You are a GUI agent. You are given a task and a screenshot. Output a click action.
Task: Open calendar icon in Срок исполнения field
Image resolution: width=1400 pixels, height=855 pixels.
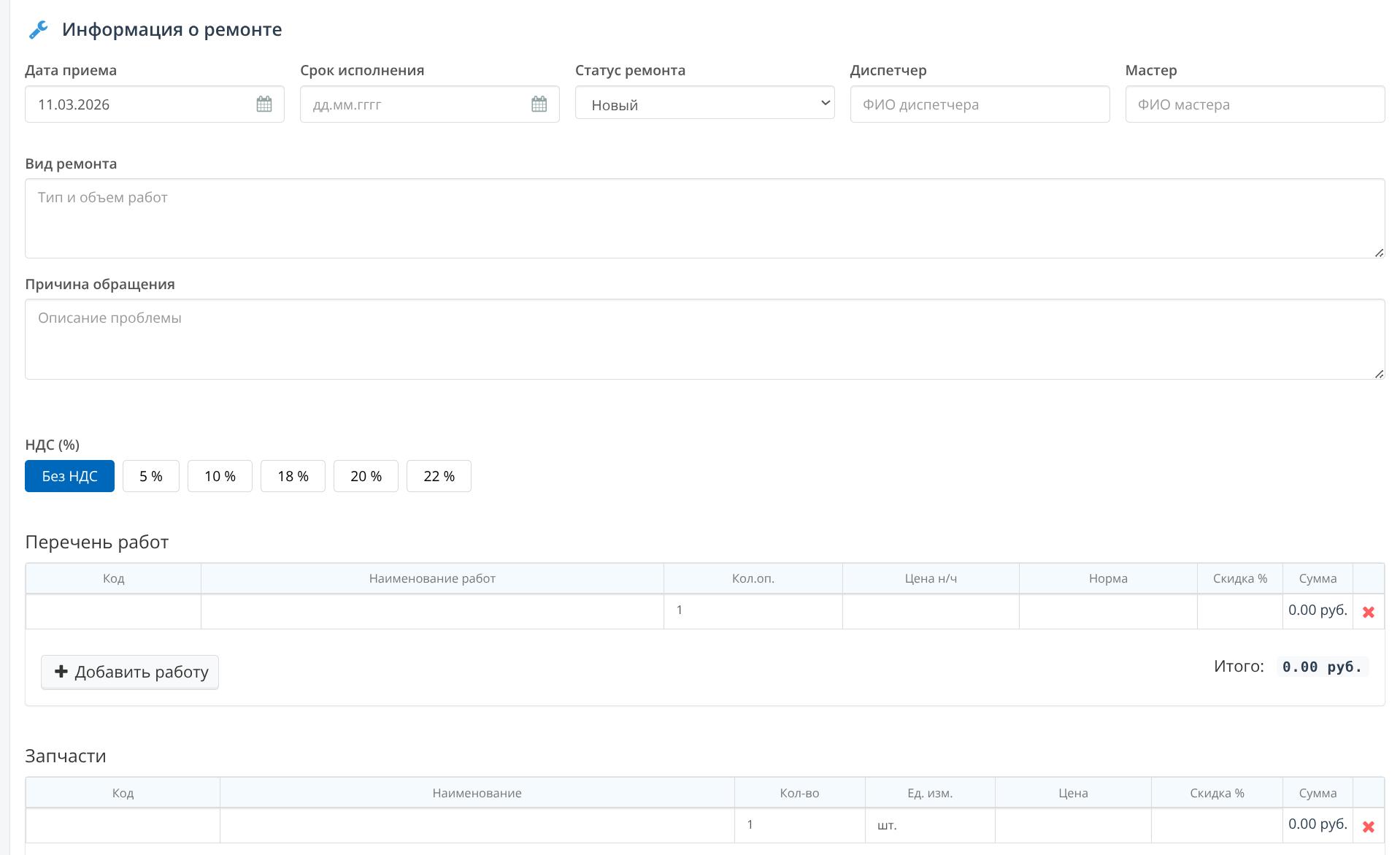click(539, 104)
